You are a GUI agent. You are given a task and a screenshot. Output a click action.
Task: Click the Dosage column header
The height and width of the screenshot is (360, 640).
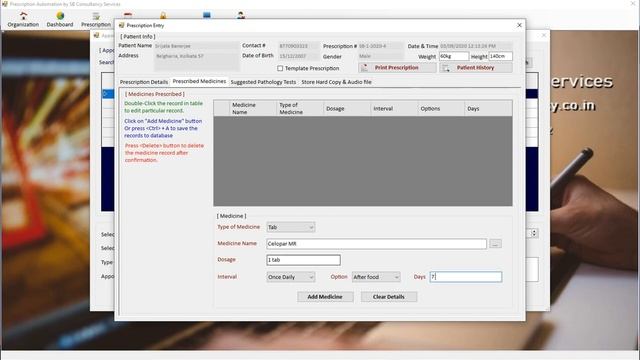[x=347, y=109]
